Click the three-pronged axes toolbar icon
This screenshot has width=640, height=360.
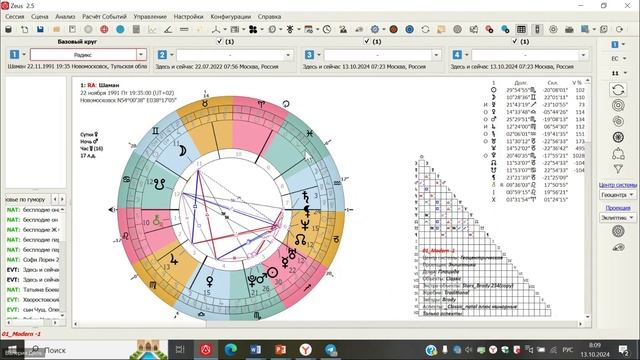(216, 29)
